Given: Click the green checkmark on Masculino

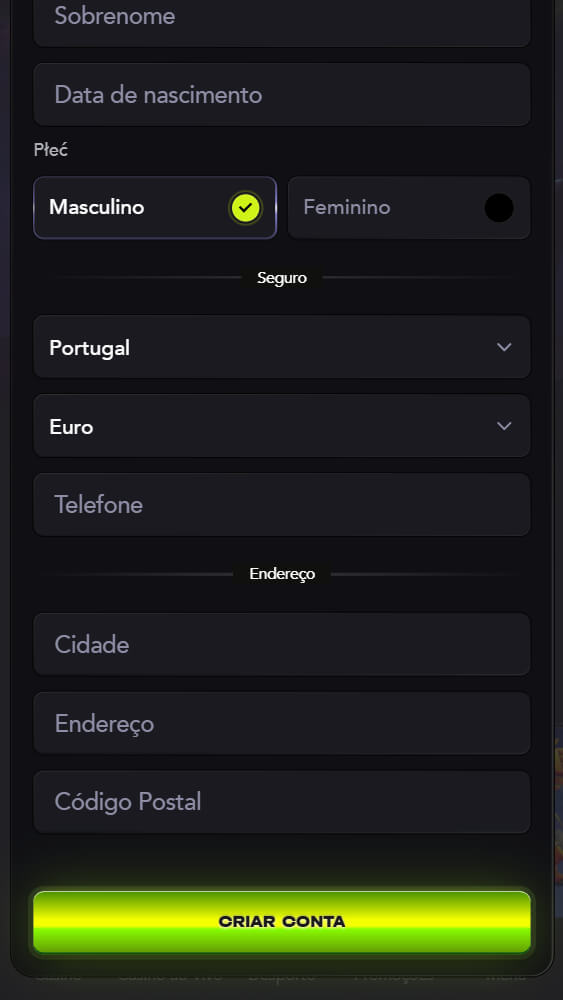Looking at the screenshot, I should coord(245,208).
